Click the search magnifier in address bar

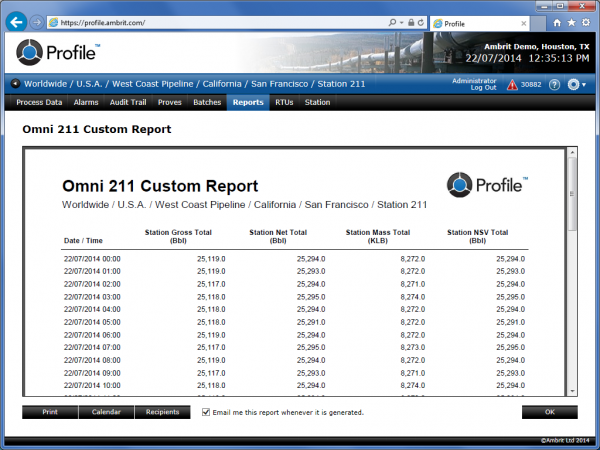coord(392,23)
